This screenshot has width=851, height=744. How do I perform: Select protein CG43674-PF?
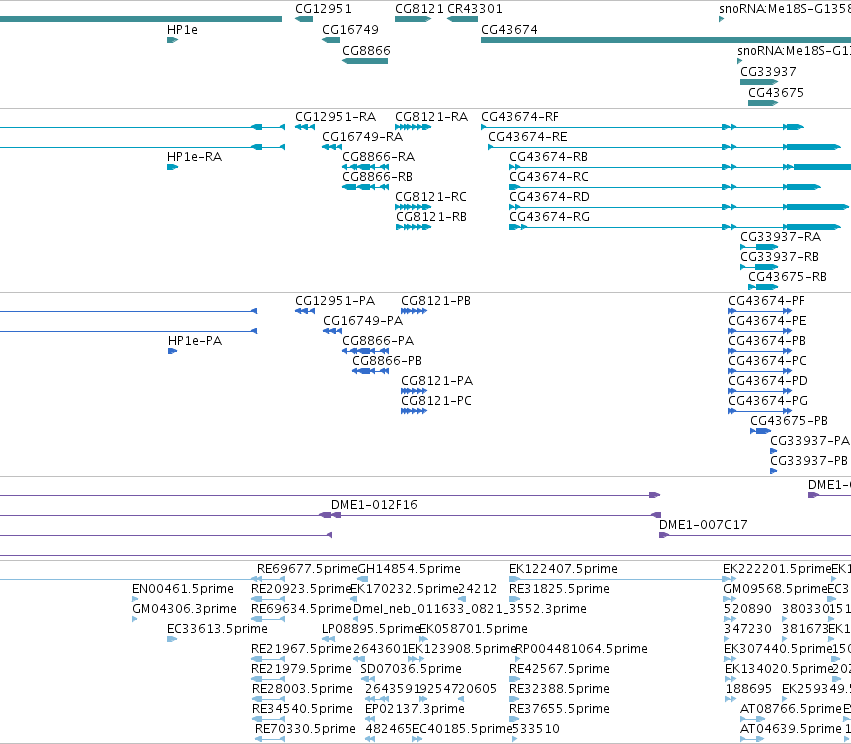pyautogui.click(x=766, y=301)
